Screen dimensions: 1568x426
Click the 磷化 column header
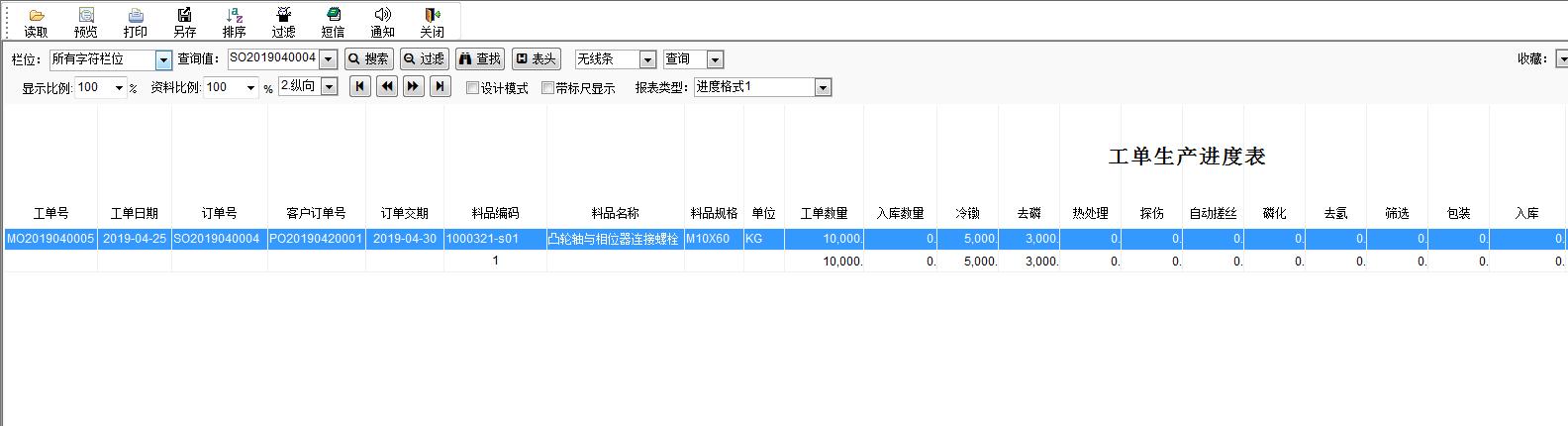click(x=1274, y=213)
